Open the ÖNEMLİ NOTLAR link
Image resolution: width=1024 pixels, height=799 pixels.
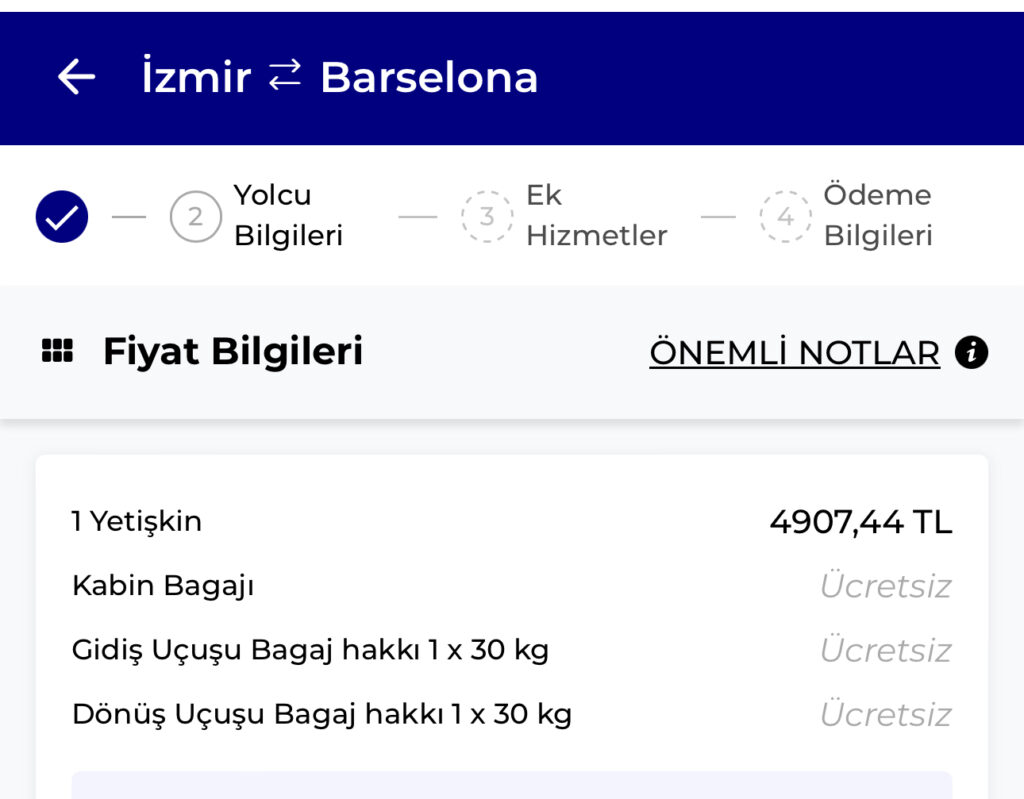[x=794, y=352]
